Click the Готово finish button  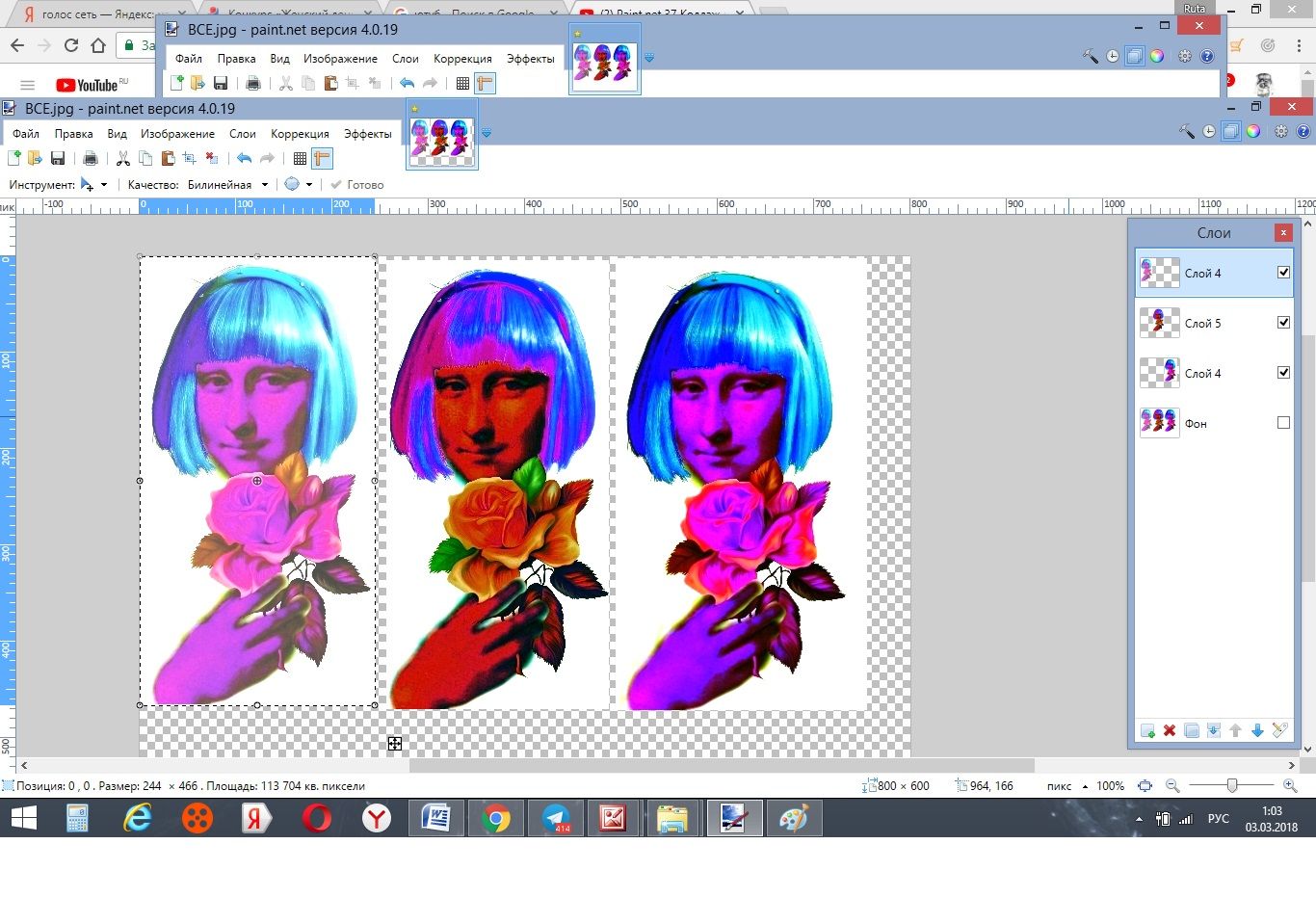356,185
